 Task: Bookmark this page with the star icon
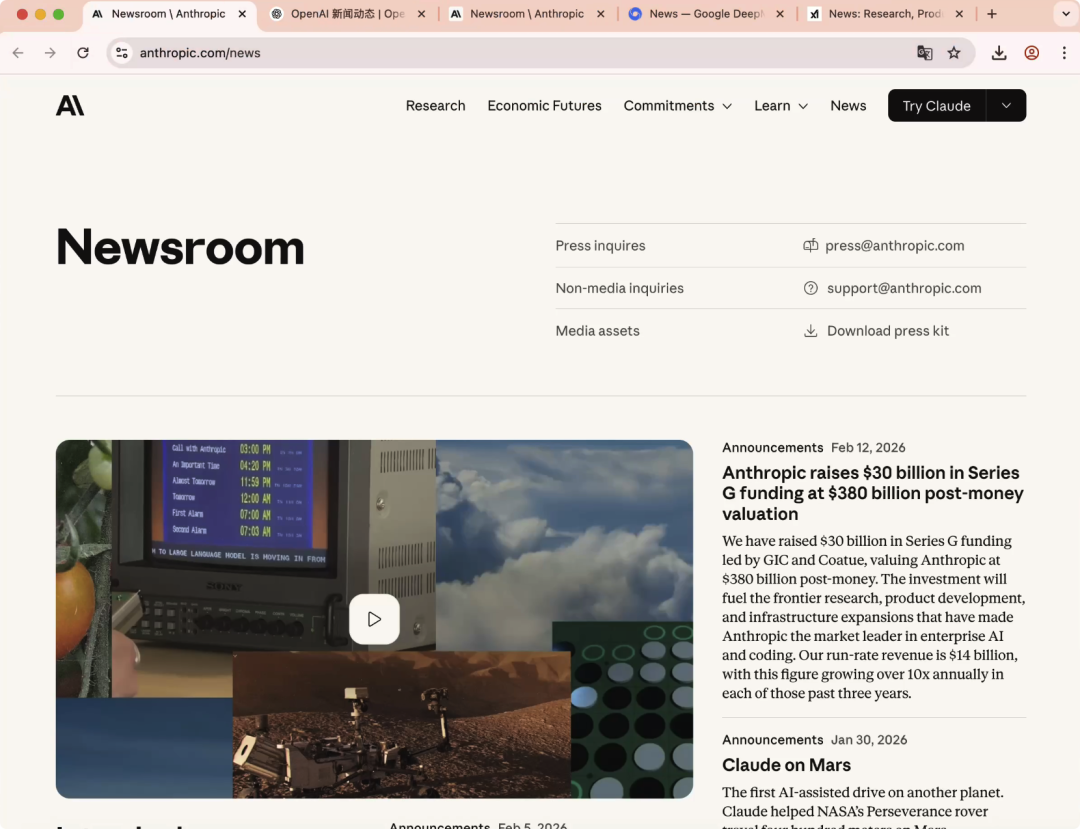point(954,53)
